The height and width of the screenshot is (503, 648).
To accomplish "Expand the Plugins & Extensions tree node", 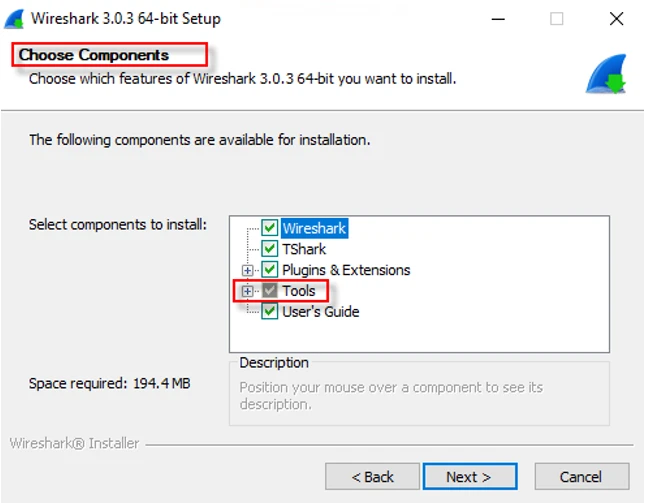I will point(248,270).
